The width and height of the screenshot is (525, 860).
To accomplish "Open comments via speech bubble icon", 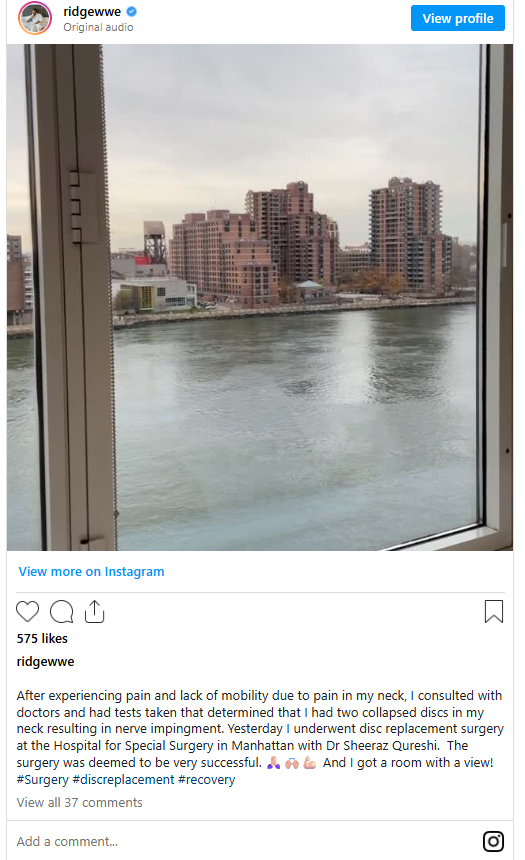I will pos(61,612).
